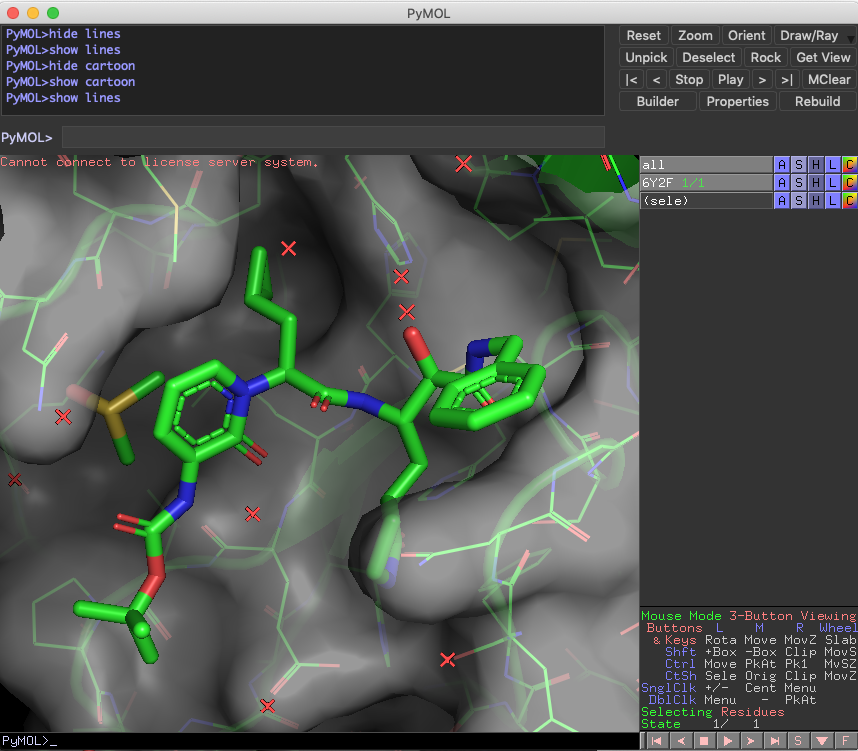Open the Color menu for 6Y2F

coord(849,182)
